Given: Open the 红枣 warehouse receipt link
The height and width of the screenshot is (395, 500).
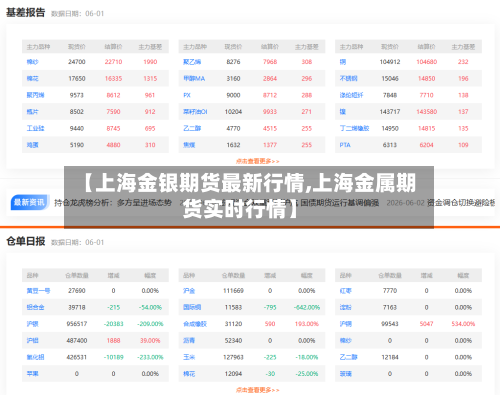Looking at the screenshot, I should (x=345, y=291).
